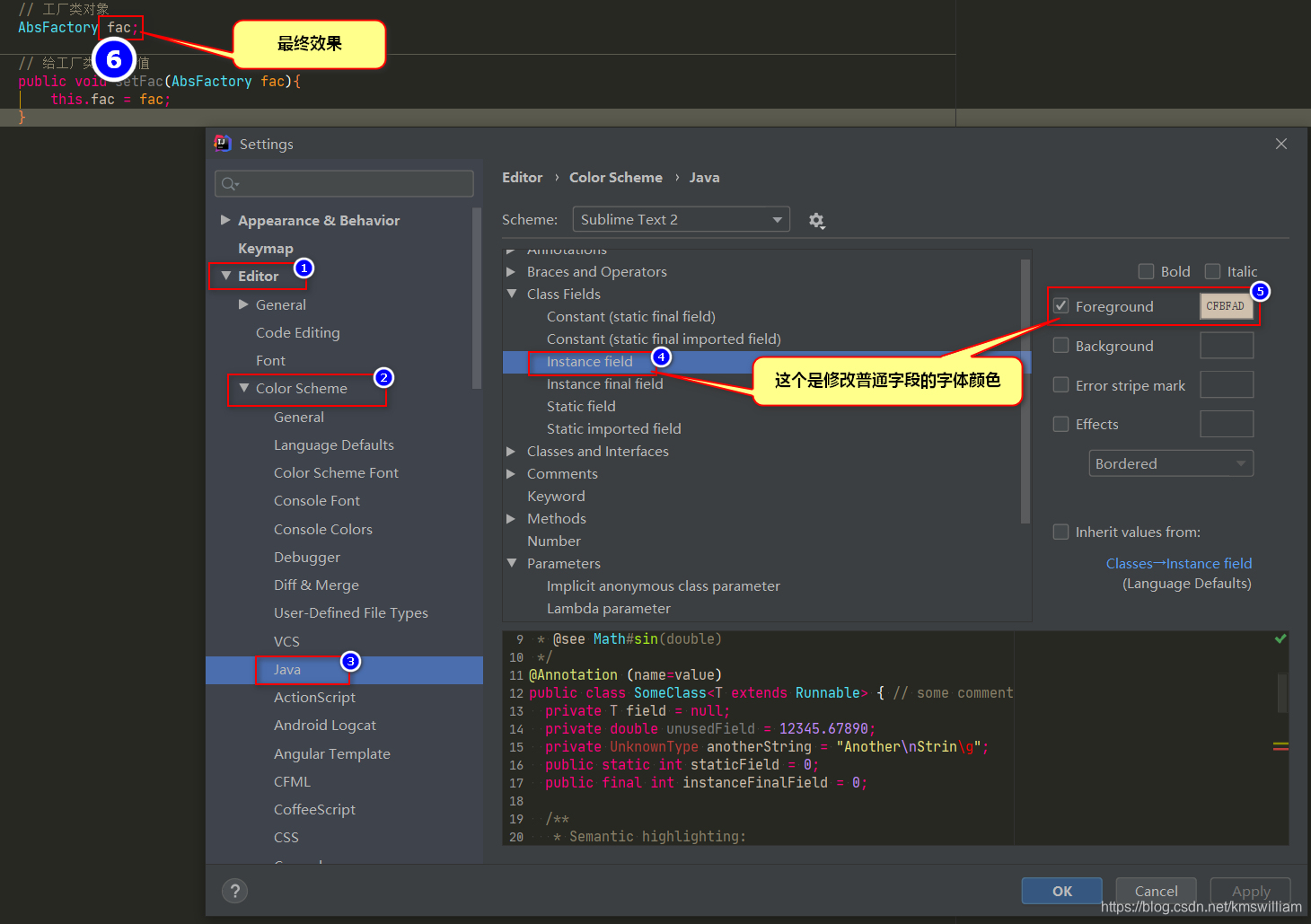Click the Foreground color swatch CFBFAD

pyautogui.click(x=1227, y=306)
